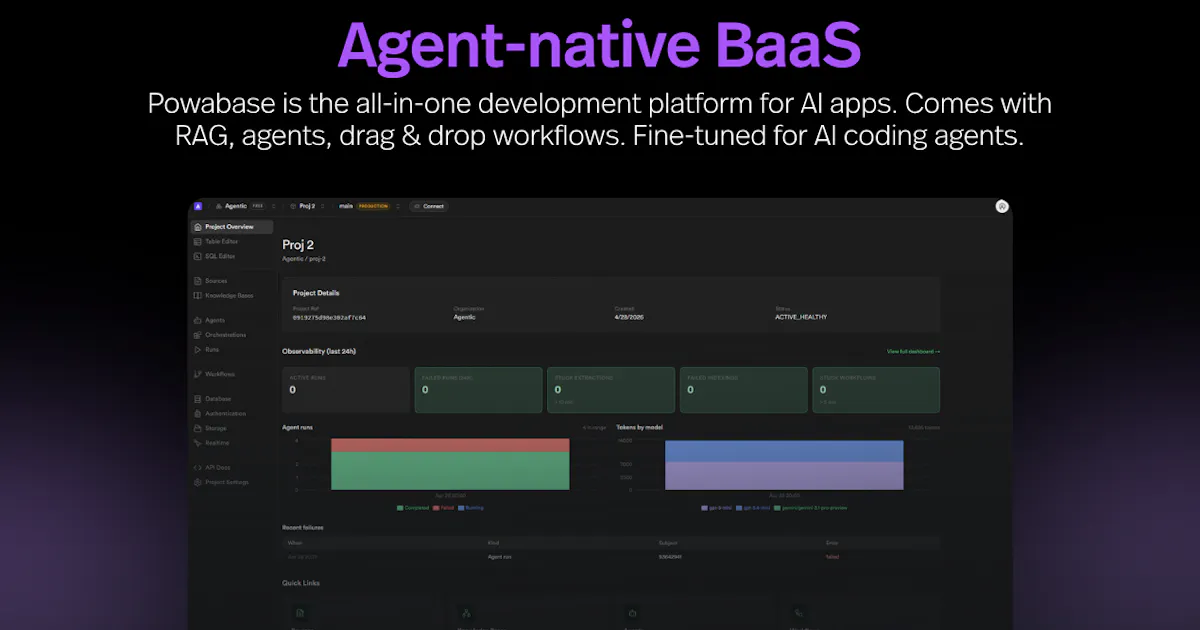Click the Stuck Extractions stat card

point(611,390)
